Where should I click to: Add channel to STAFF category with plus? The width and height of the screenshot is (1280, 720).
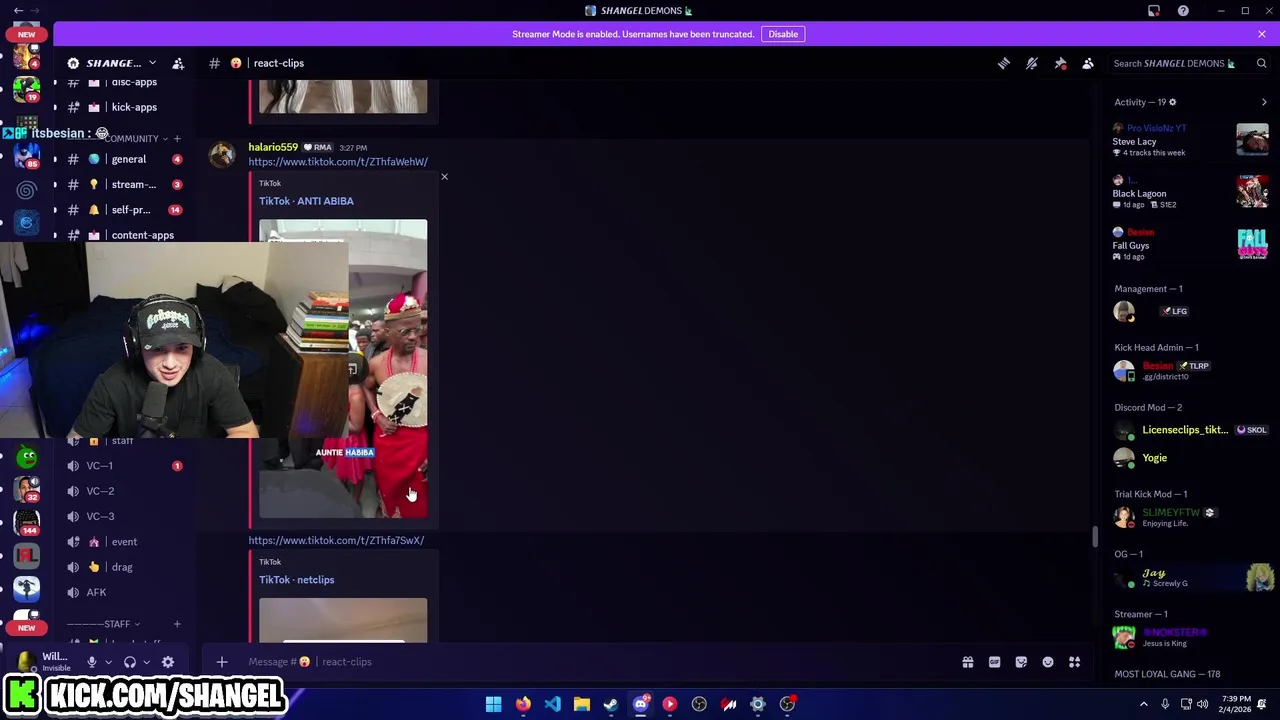[177, 624]
